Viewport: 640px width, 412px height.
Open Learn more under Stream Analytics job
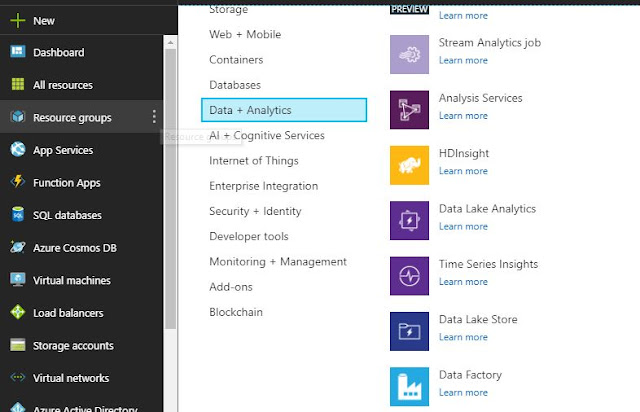coord(463,60)
